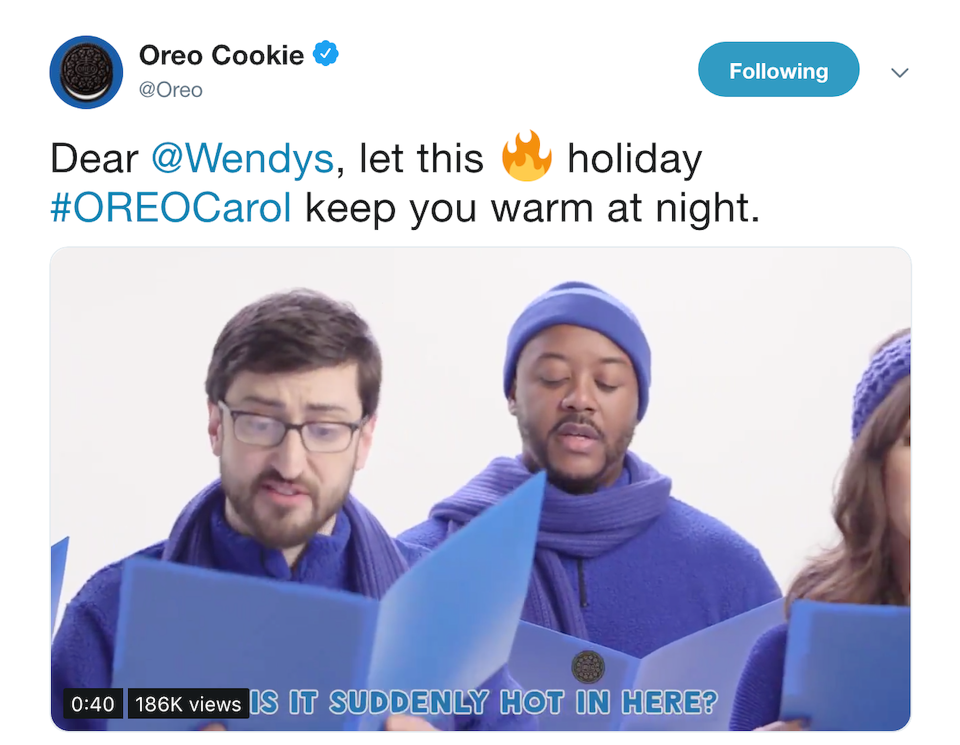This screenshot has height=745, width=960.
Task: Open the Oreo Cookie display name
Action: point(222,55)
